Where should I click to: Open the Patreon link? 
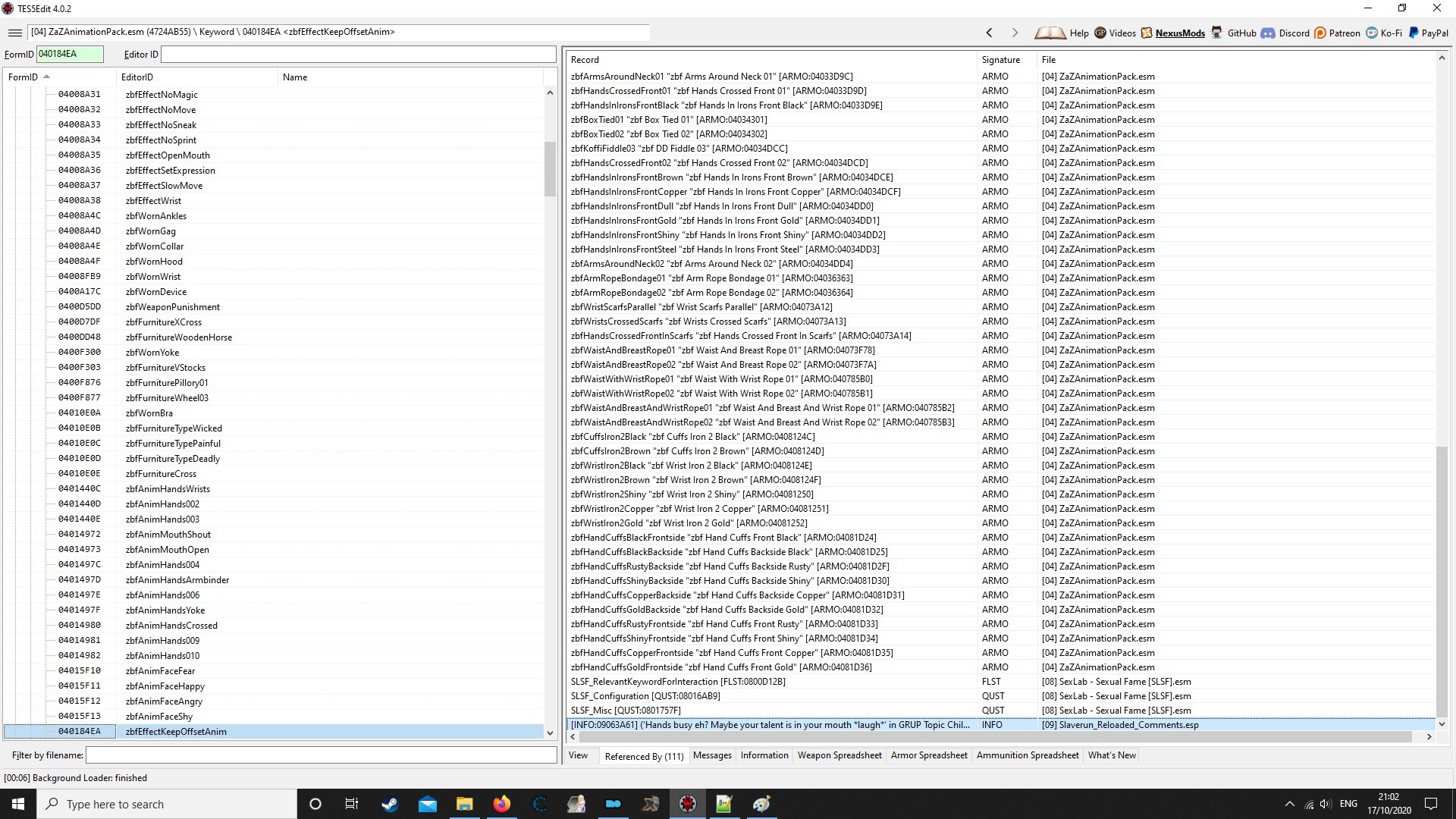[1338, 33]
